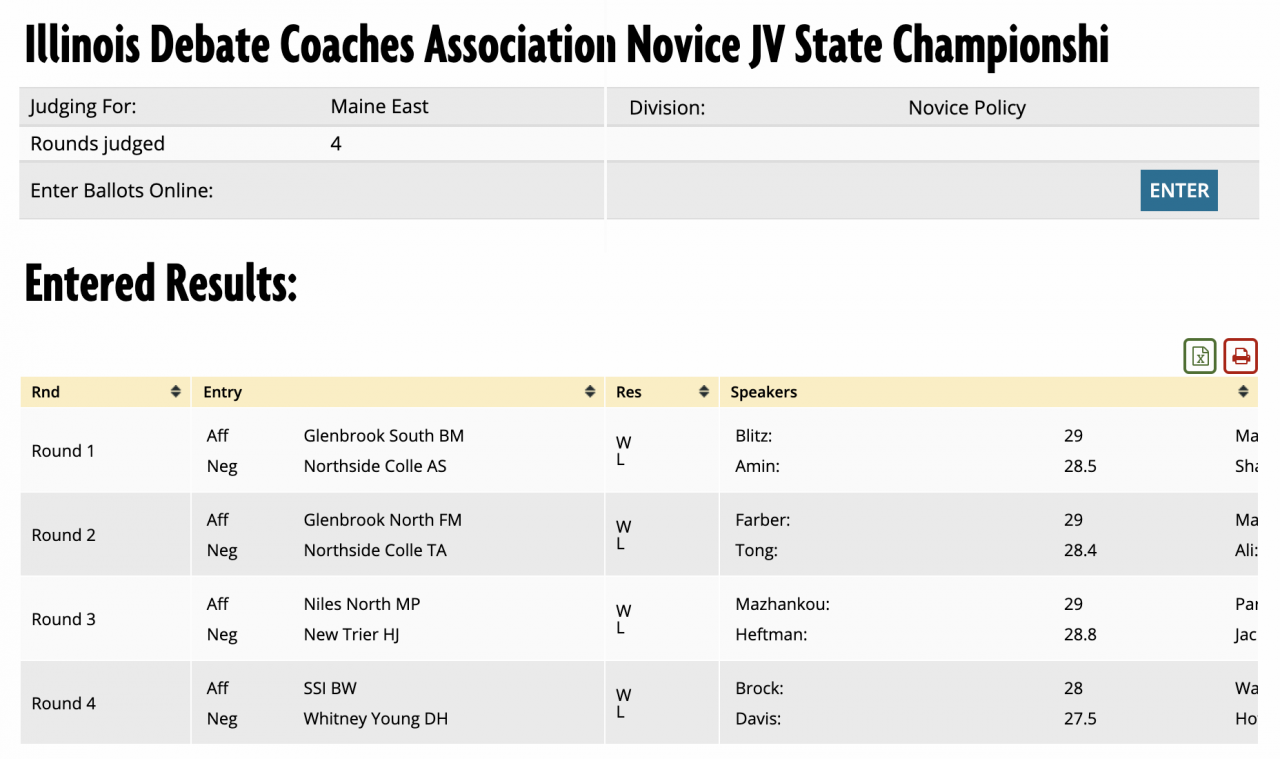Click the Res column header
Viewport: 1280px width, 759px height.
click(x=629, y=392)
